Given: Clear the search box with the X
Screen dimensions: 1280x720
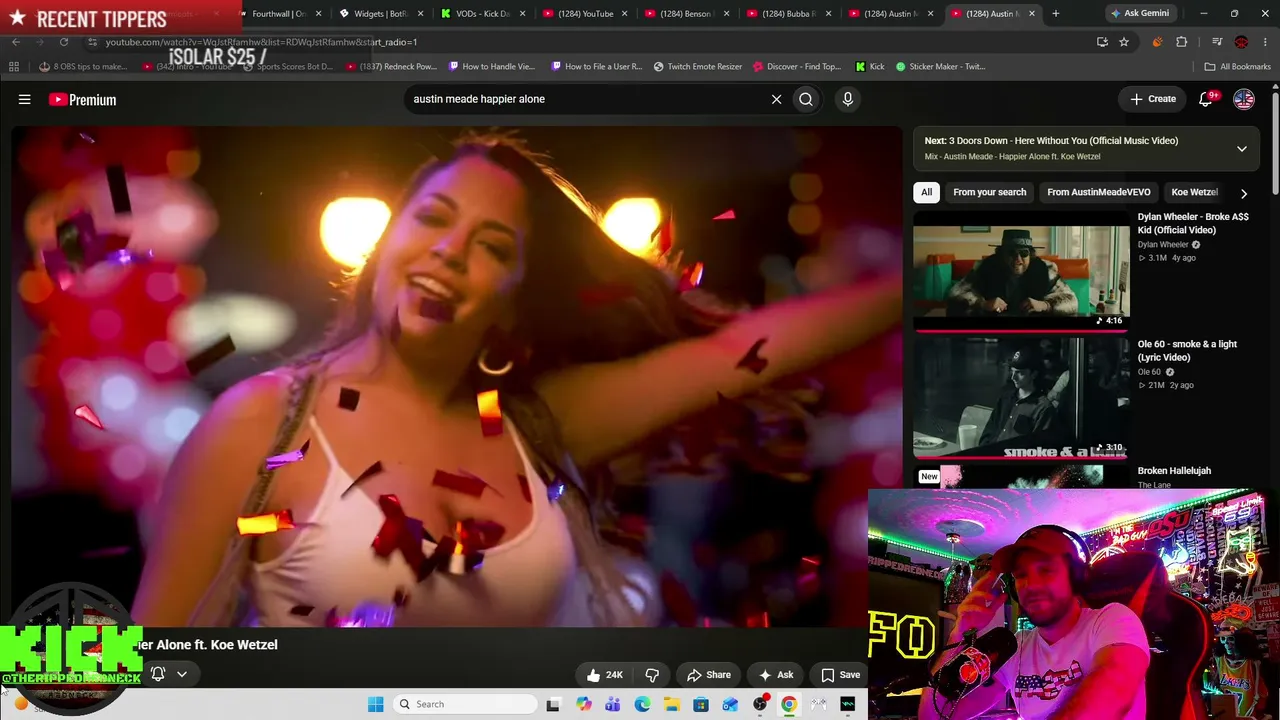Looking at the screenshot, I should [x=776, y=99].
